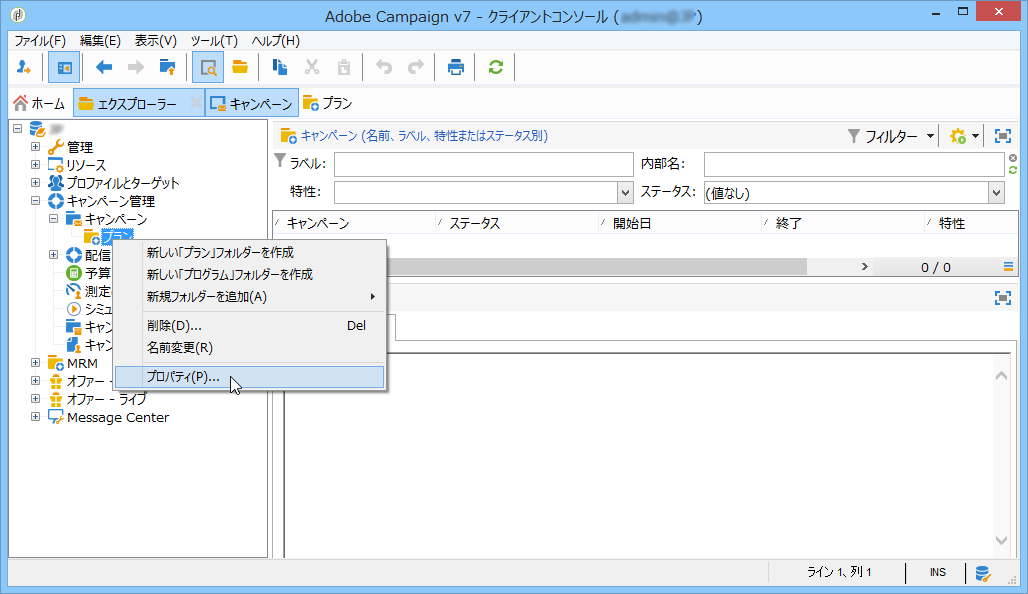
Task: Switch to the ホーム tab
Action: (x=39, y=103)
